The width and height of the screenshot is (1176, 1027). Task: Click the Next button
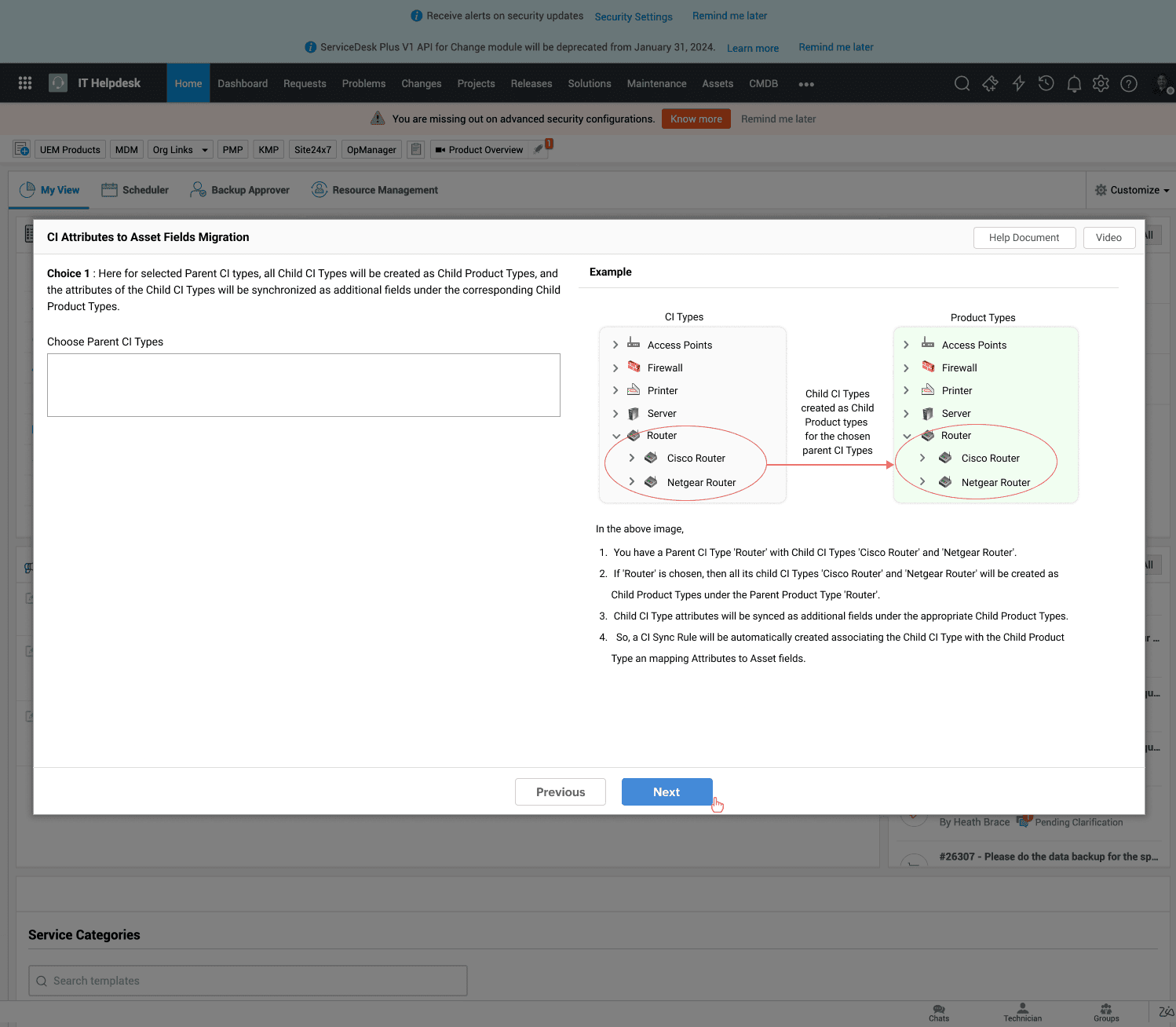(x=667, y=792)
